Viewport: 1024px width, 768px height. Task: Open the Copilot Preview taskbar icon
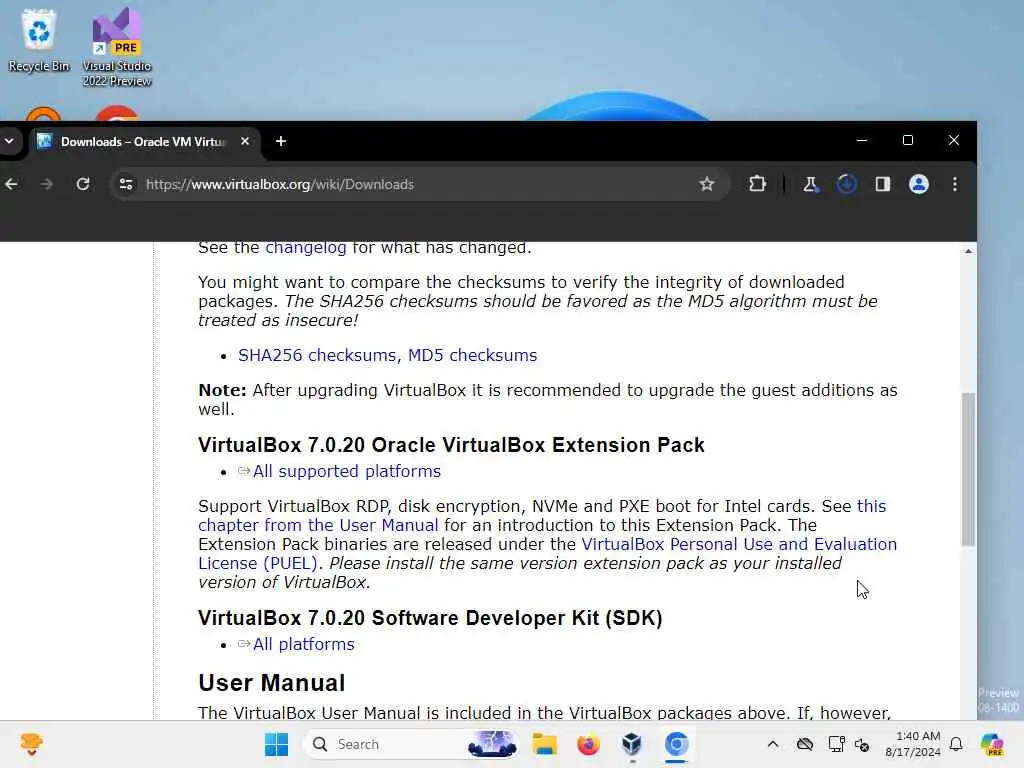[993, 744]
